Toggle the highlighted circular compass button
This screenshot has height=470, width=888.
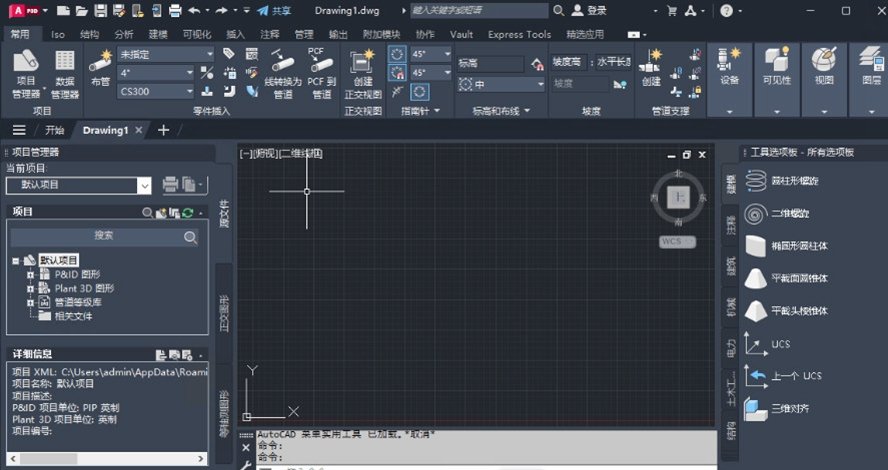point(419,92)
